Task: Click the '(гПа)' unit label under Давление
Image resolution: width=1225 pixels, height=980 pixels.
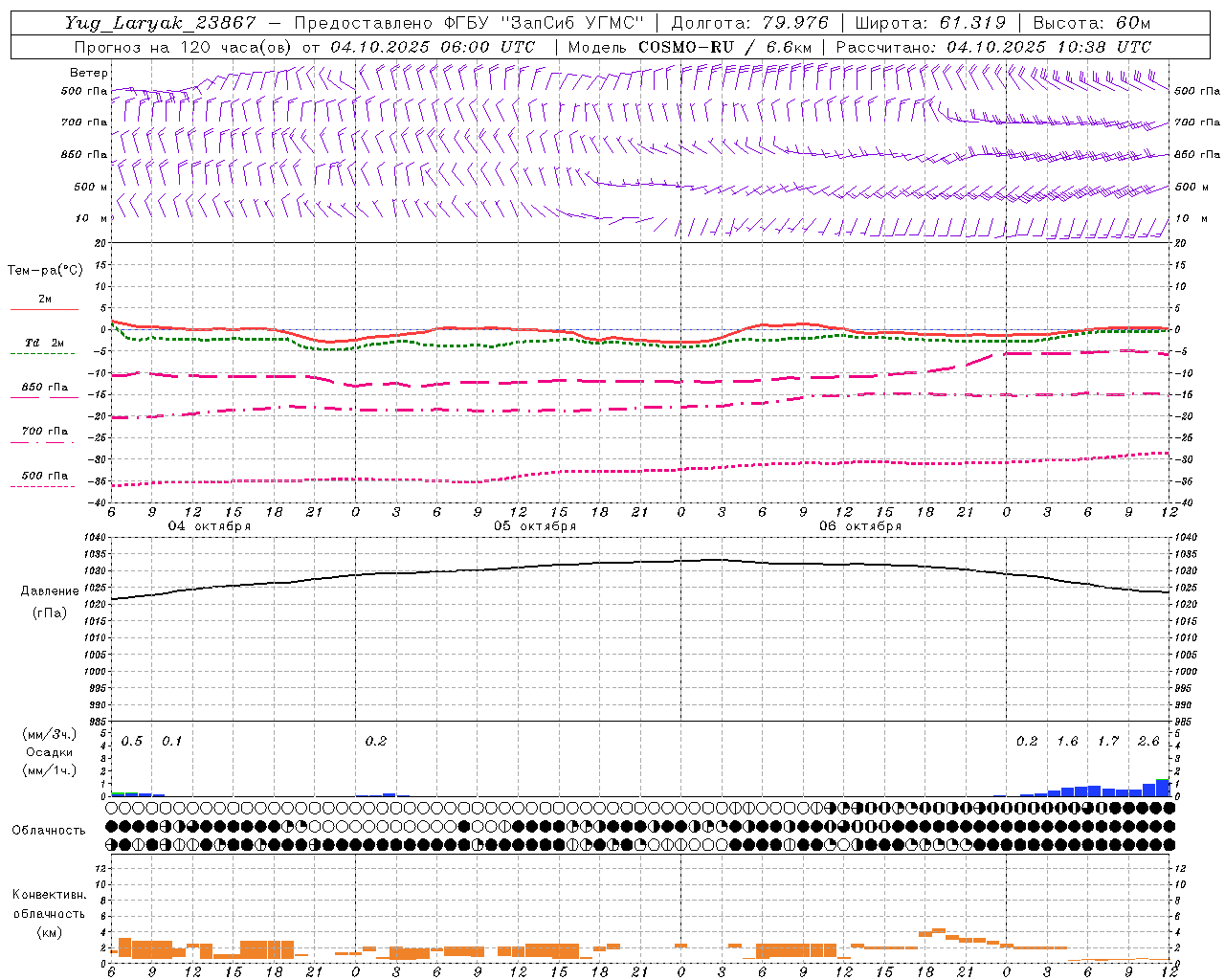Action: (50, 613)
